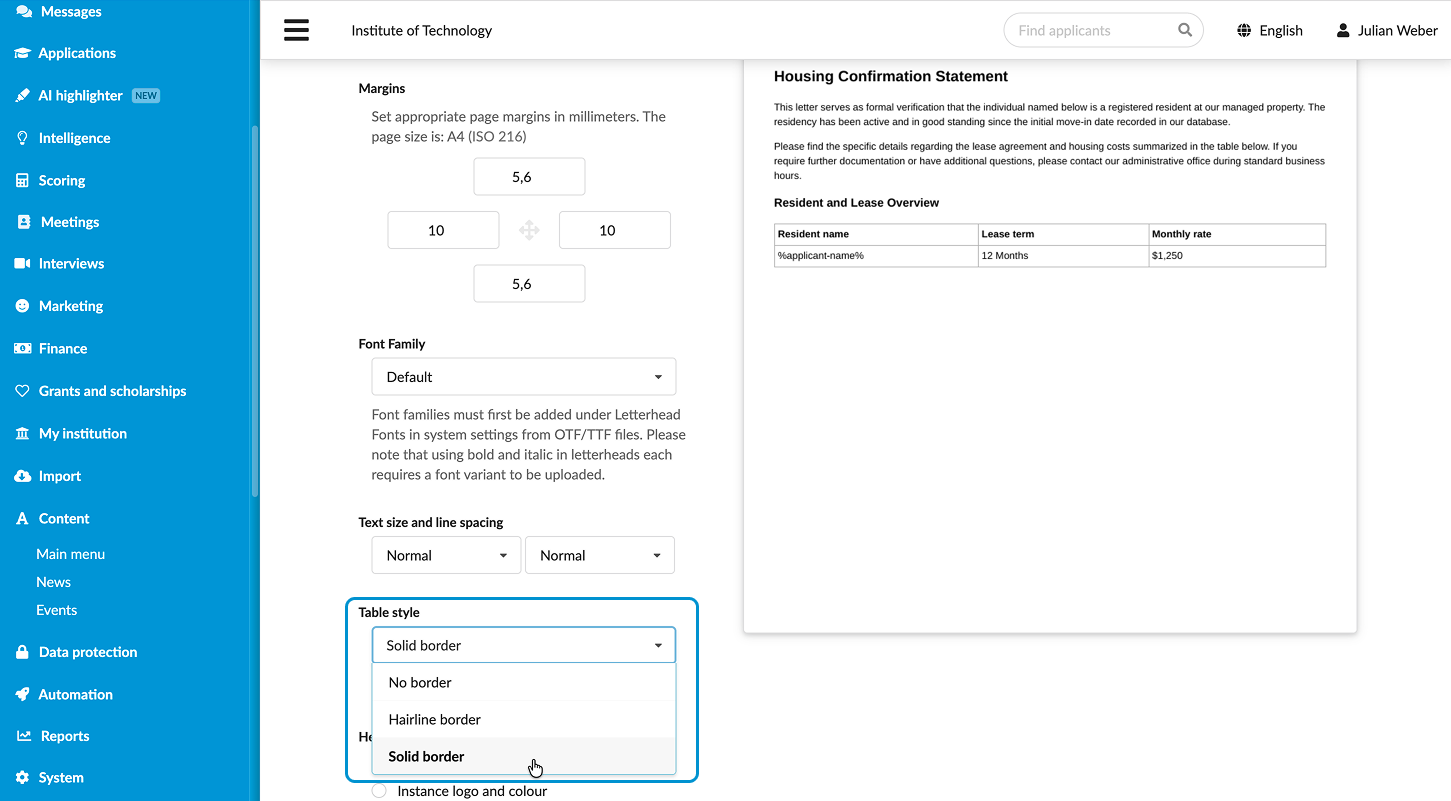Click the $1,250 table cell
The height and width of the screenshot is (801, 1451).
(x=1237, y=256)
